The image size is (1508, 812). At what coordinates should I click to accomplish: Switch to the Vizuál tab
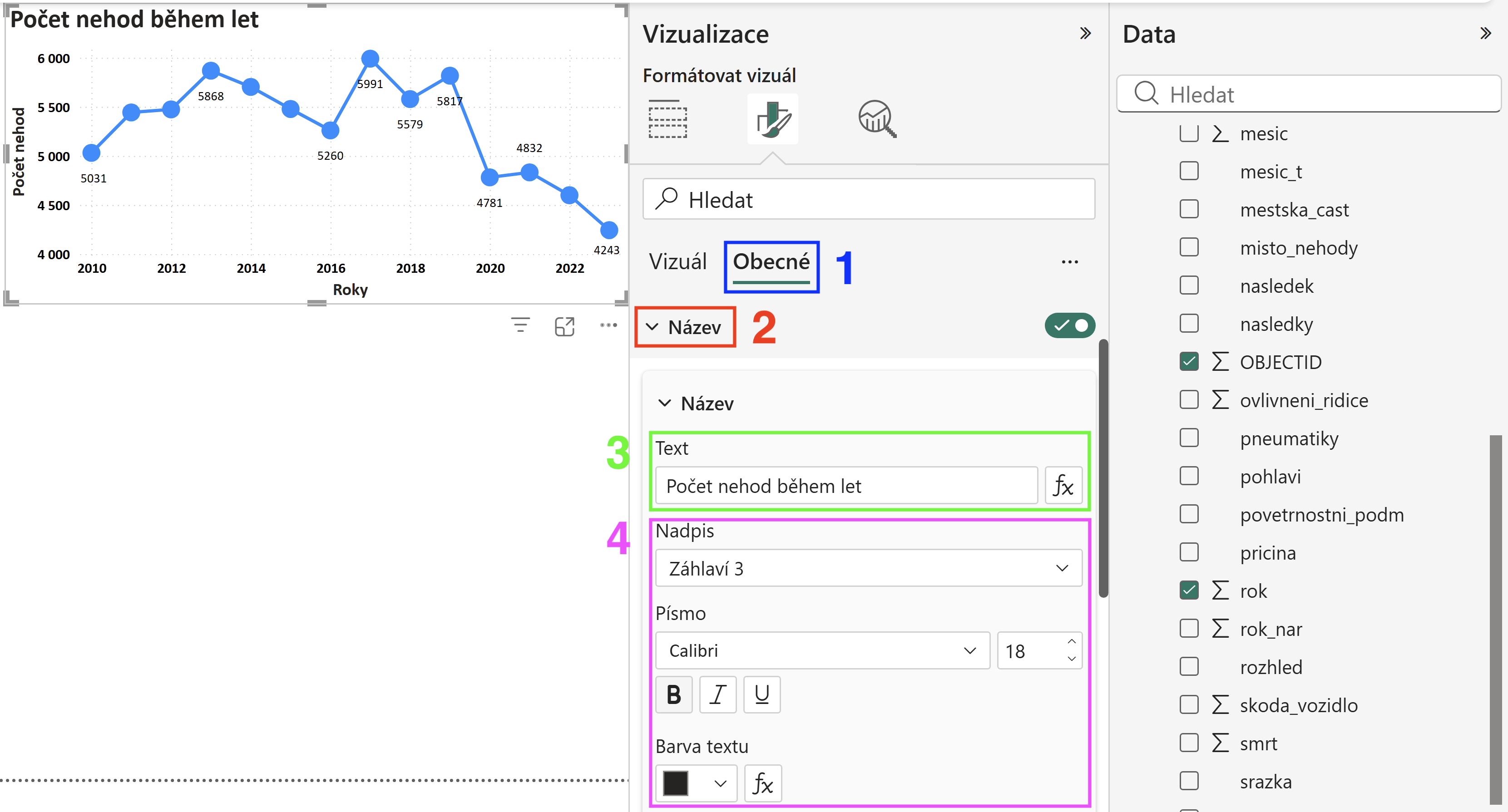(678, 261)
